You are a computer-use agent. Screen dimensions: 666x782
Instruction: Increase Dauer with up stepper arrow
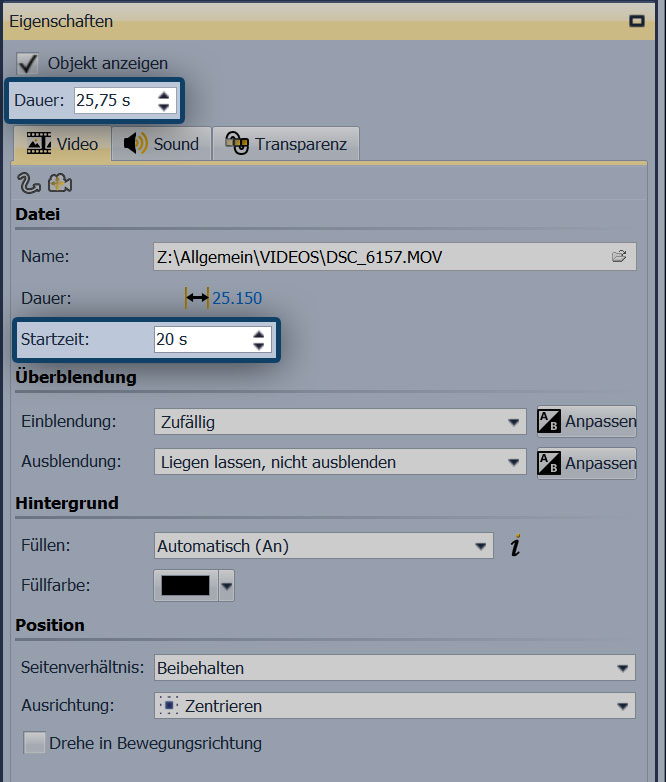click(164, 94)
